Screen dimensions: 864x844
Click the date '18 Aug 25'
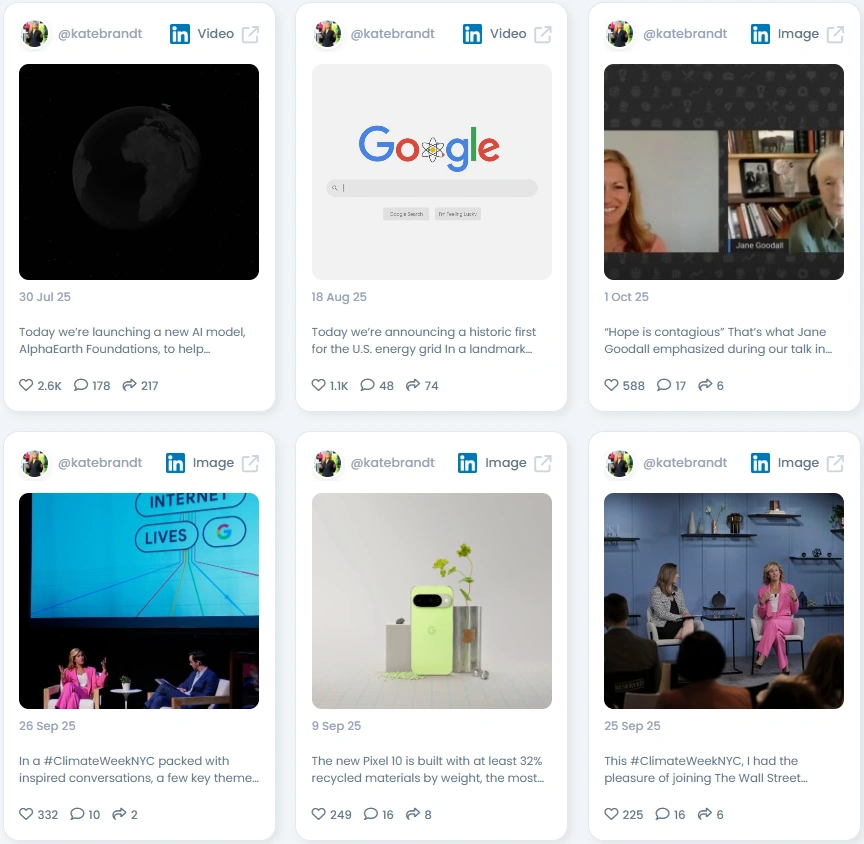click(x=339, y=297)
